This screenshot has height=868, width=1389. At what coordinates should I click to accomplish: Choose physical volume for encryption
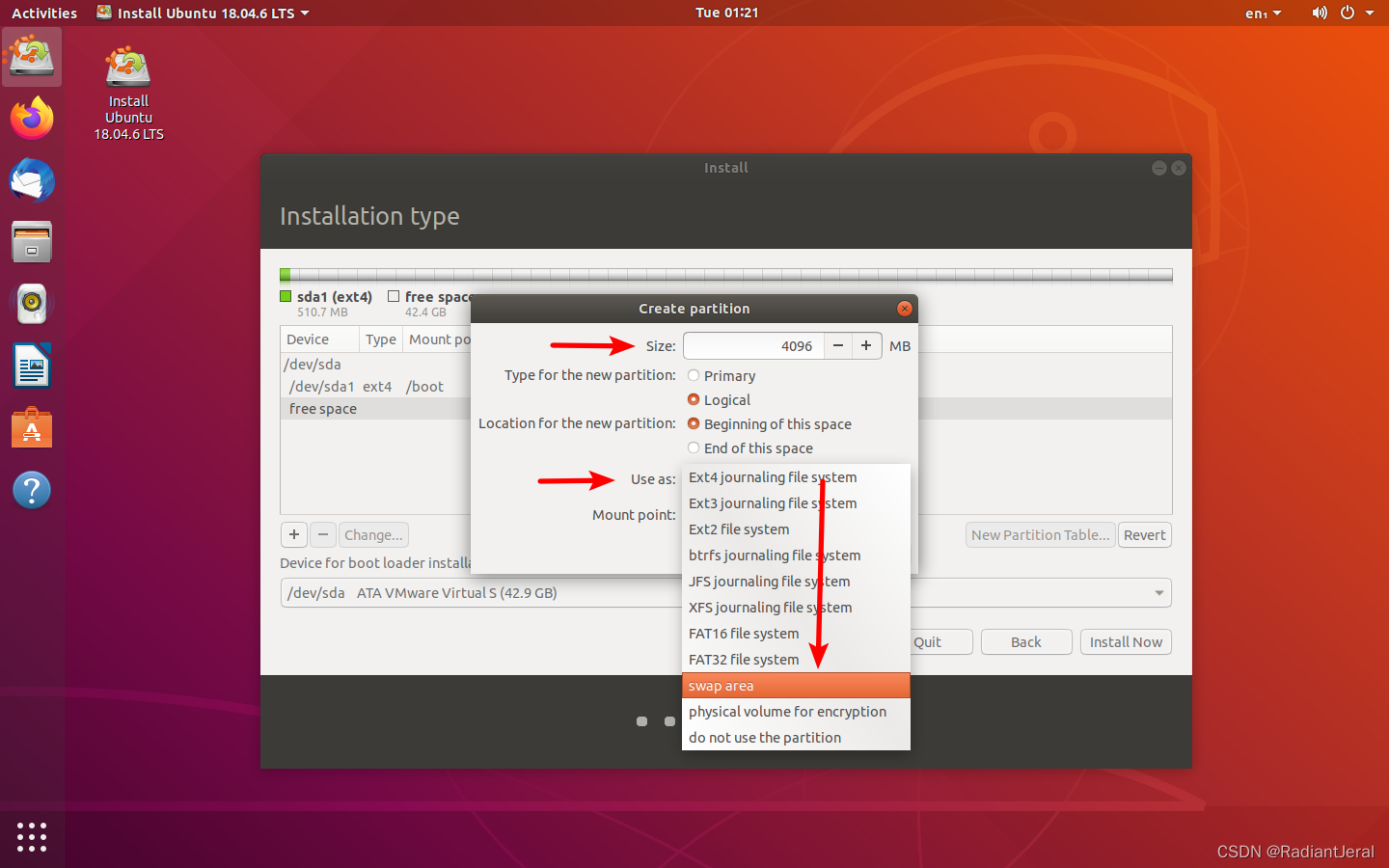[796, 712]
